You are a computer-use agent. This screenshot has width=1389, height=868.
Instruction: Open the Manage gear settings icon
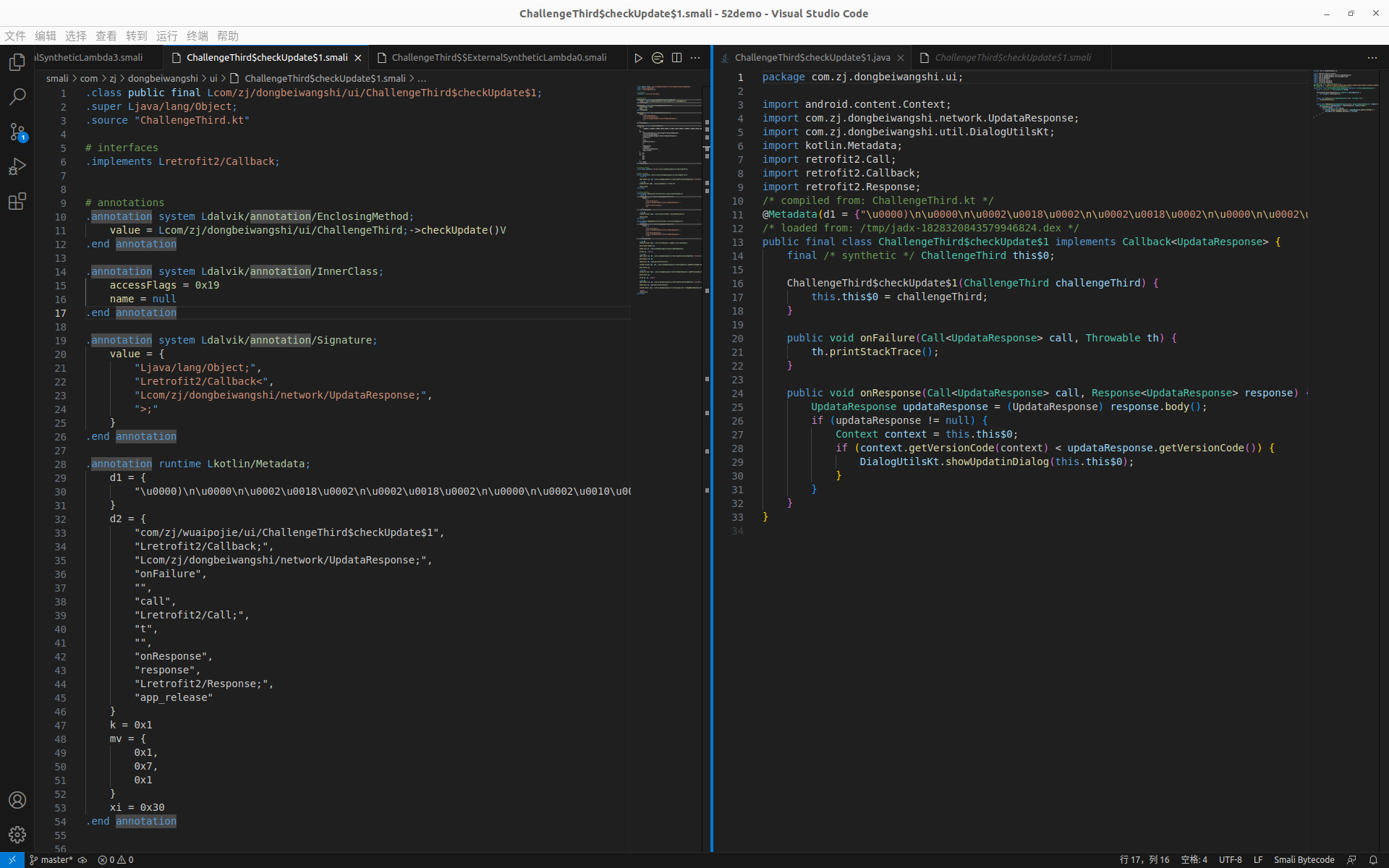click(x=17, y=835)
